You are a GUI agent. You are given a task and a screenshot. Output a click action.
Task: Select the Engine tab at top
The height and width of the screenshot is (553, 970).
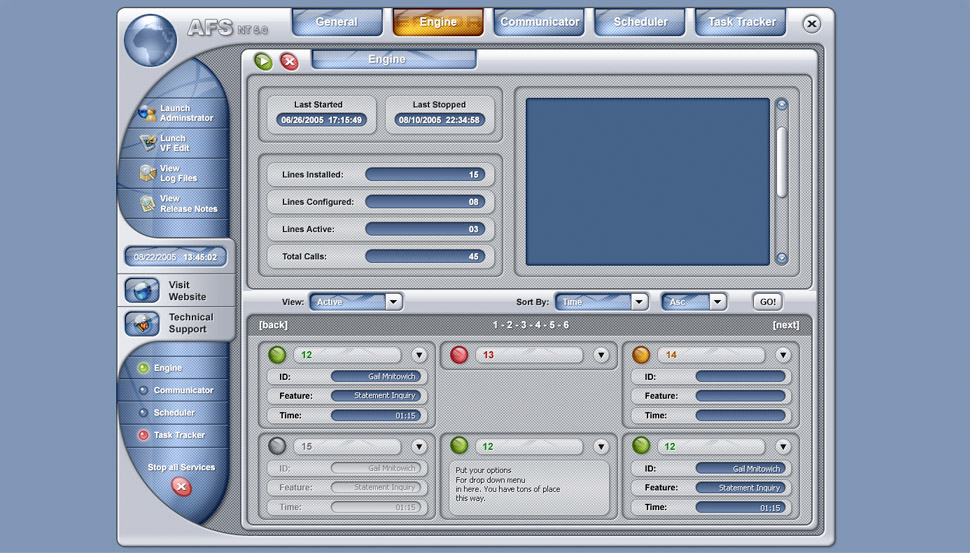[x=438, y=22]
